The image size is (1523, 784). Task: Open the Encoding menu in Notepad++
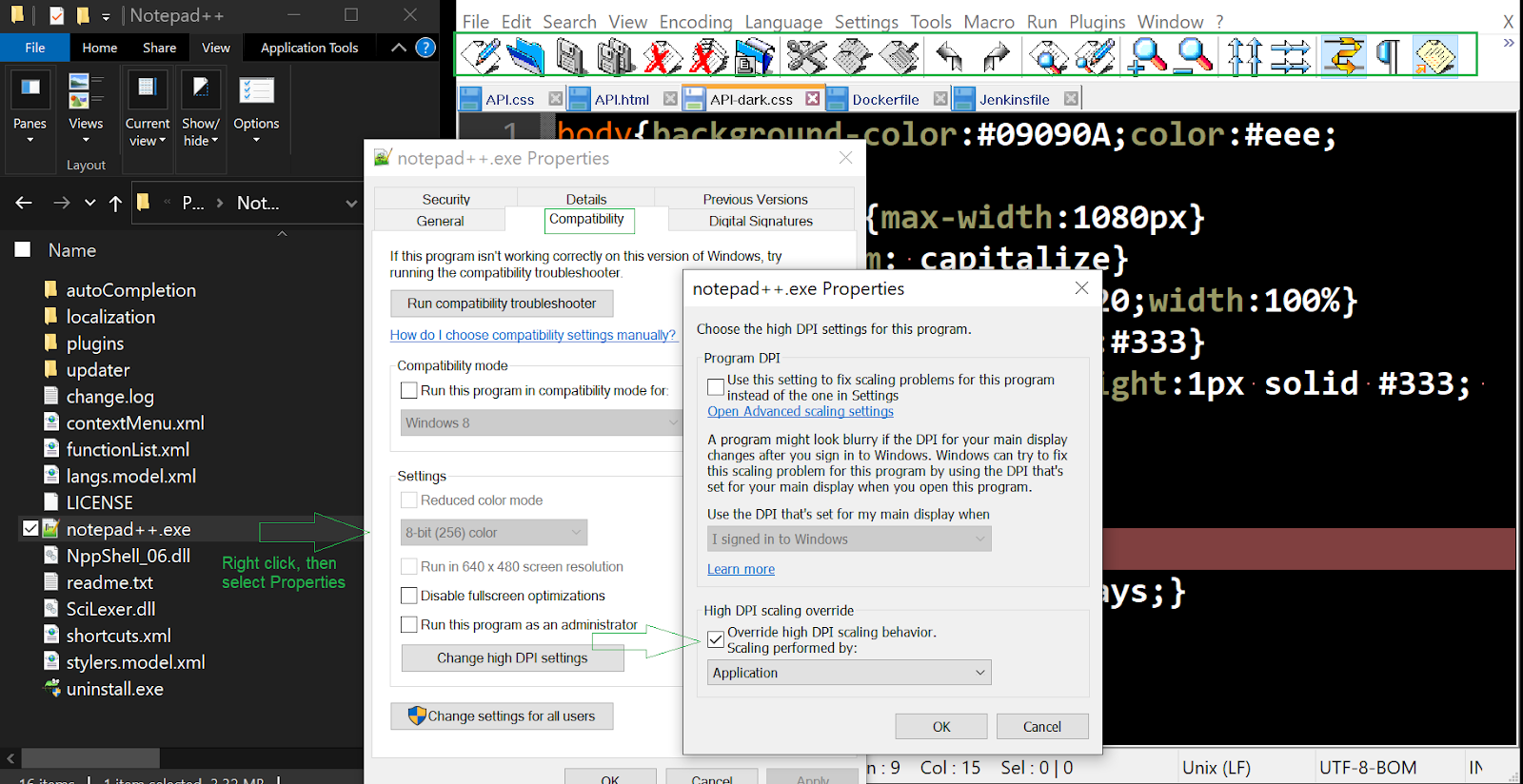tap(696, 21)
